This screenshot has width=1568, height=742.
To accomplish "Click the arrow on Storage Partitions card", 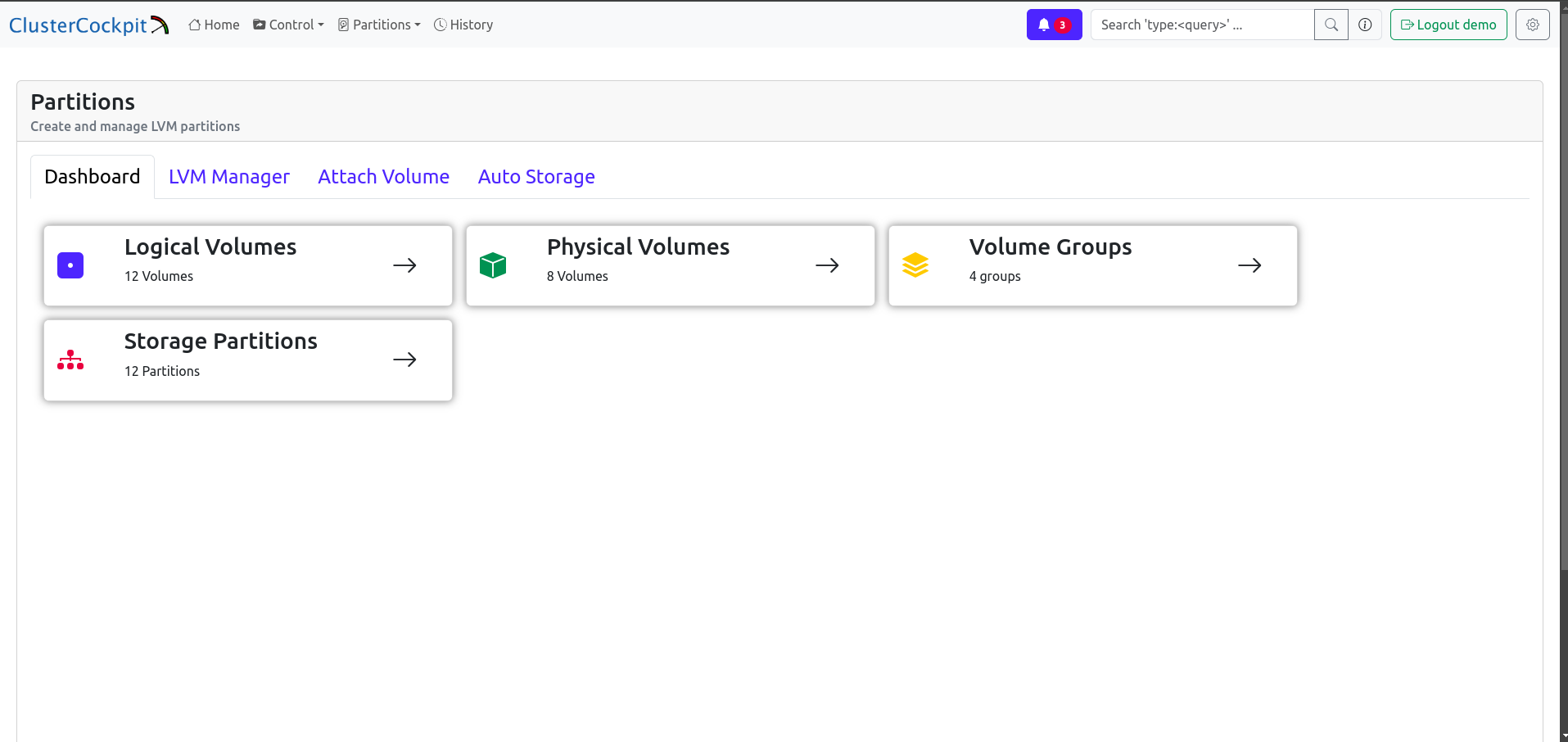I will 404,360.
